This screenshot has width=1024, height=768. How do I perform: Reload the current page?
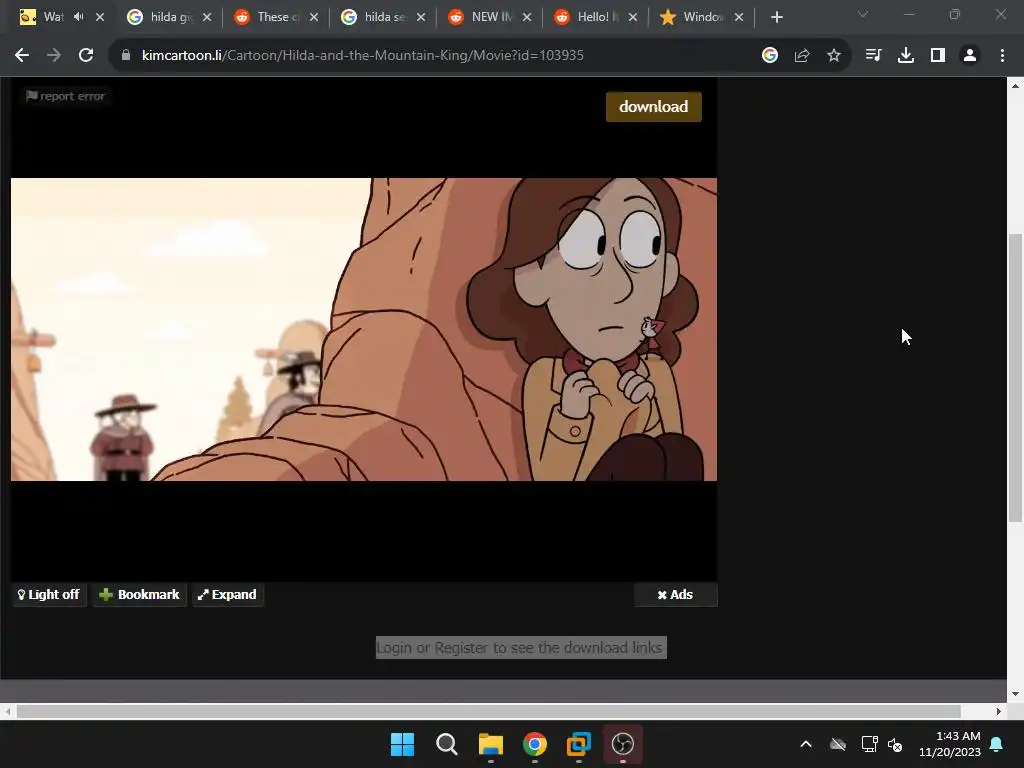(x=86, y=56)
